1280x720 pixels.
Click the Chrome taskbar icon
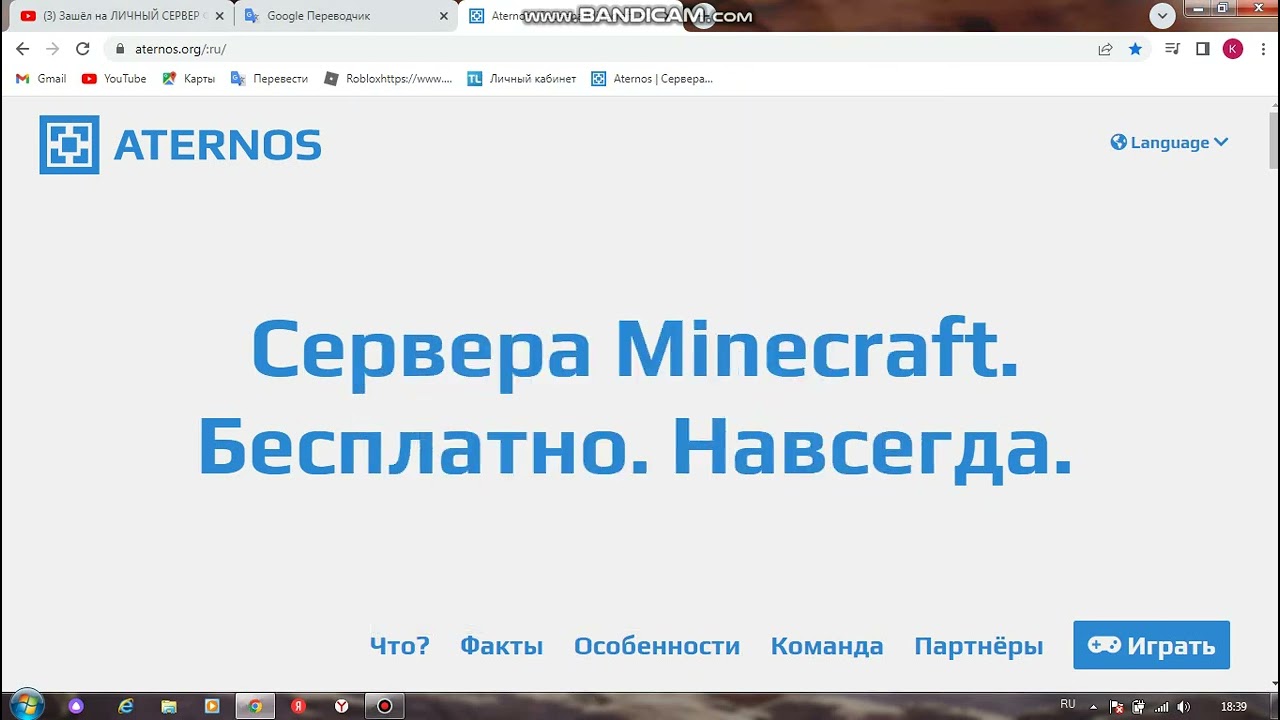coord(255,706)
